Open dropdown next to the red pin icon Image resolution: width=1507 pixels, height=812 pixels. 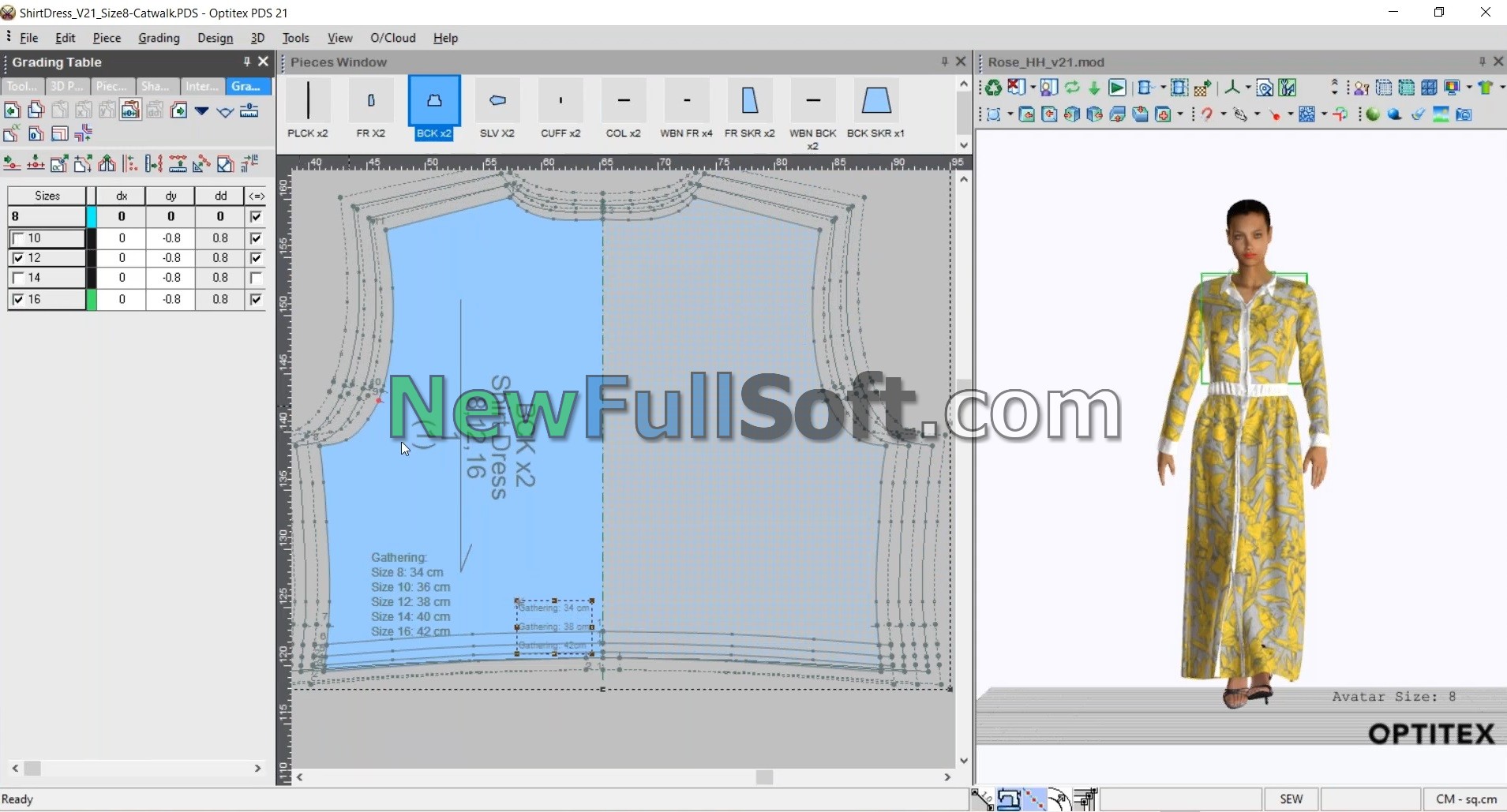pos(1291,114)
